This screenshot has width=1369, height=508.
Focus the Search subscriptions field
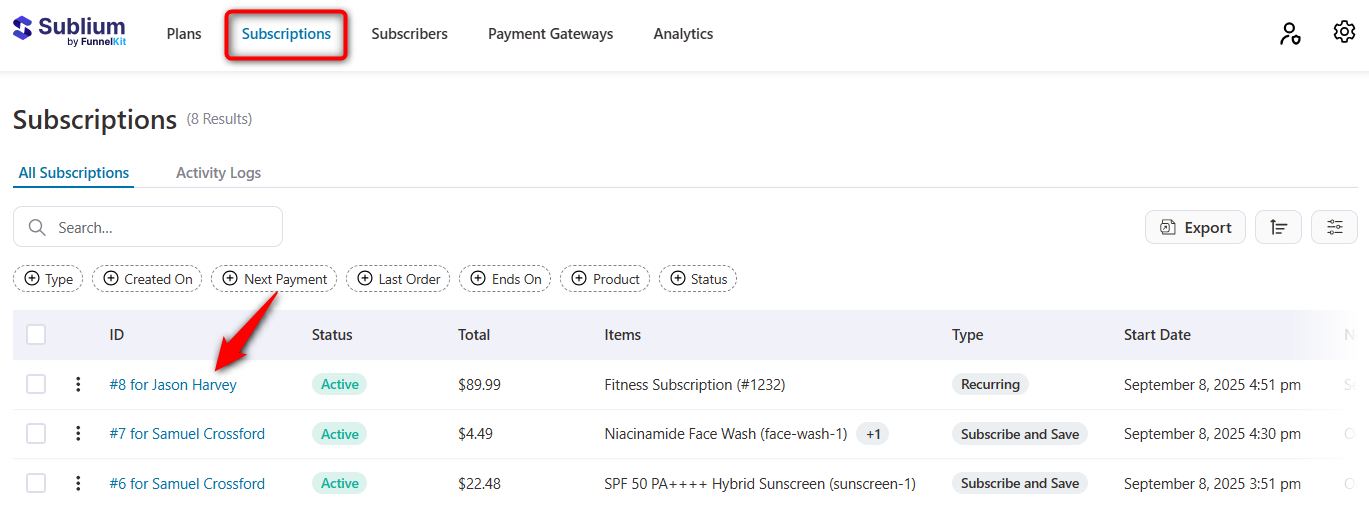[148, 227]
